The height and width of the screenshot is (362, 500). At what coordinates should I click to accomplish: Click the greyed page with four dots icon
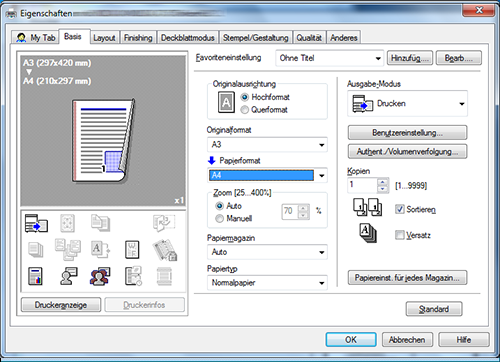coord(67,223)
